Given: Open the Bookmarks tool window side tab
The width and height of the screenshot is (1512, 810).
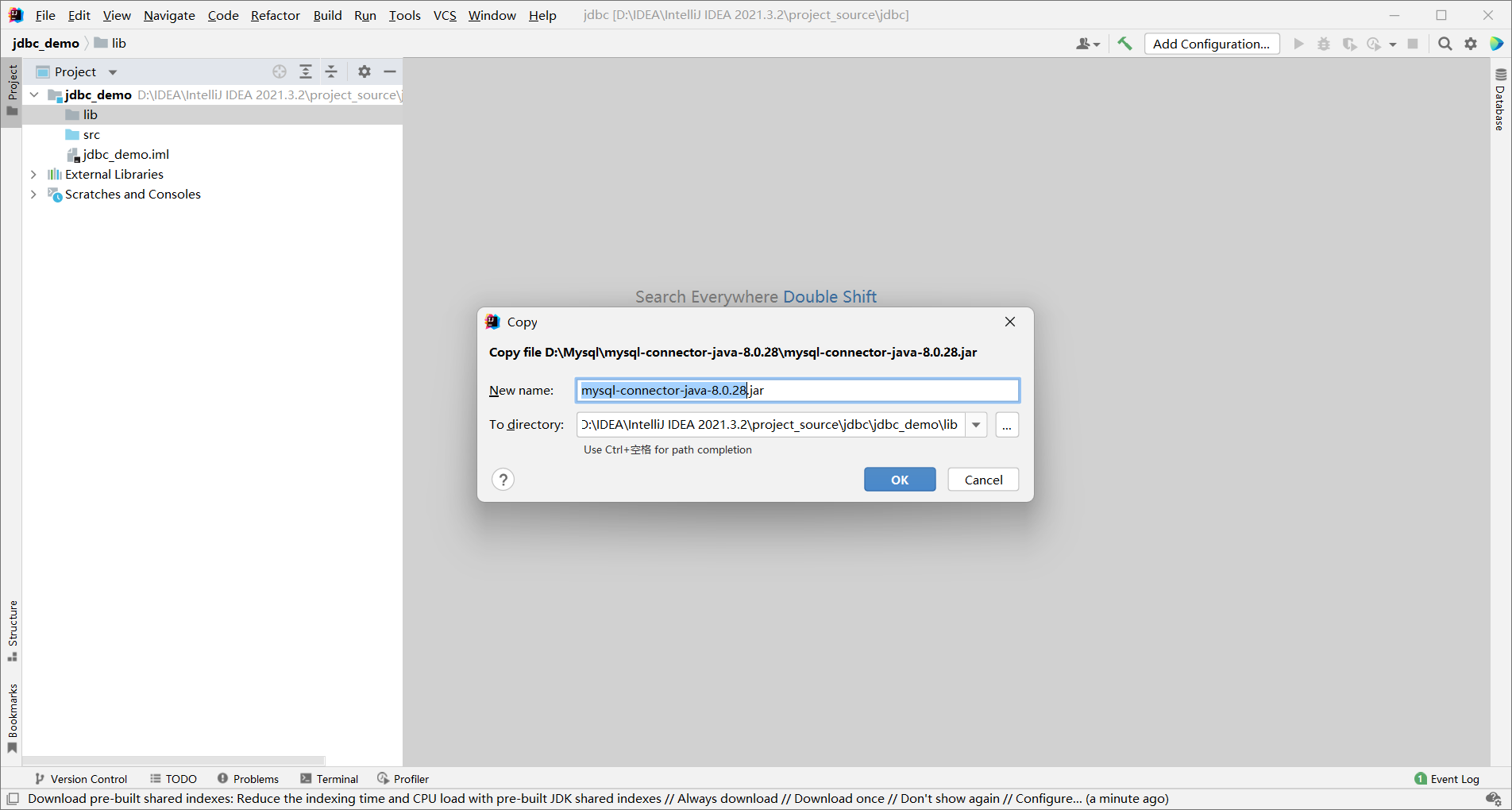Looking at the screenshot, I should click(12, 719).
